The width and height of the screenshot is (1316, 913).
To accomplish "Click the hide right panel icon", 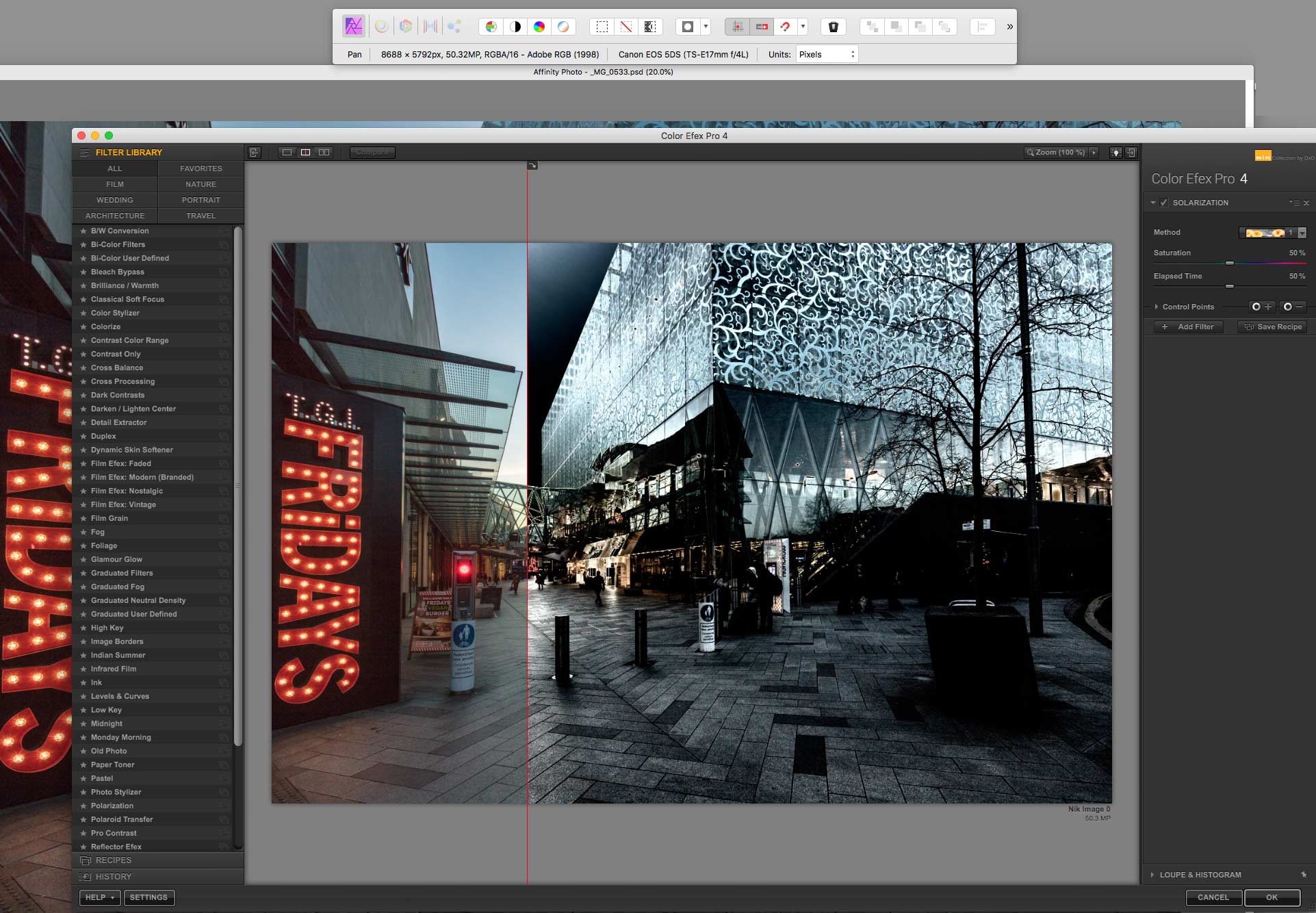I will tap(1131, 153).
